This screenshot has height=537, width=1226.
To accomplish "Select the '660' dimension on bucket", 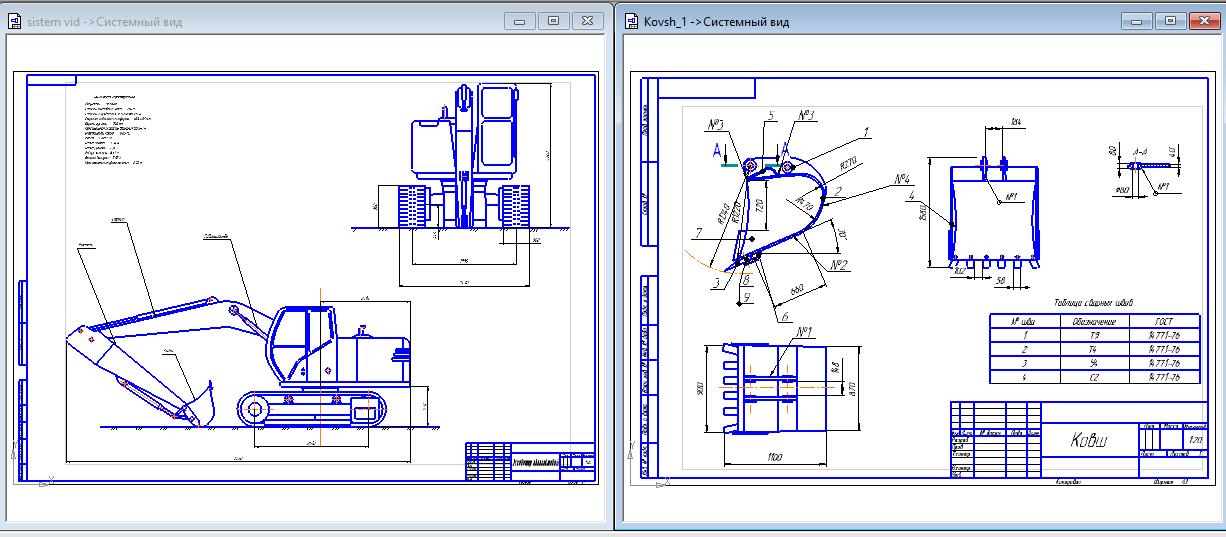I will coord(797,288).
